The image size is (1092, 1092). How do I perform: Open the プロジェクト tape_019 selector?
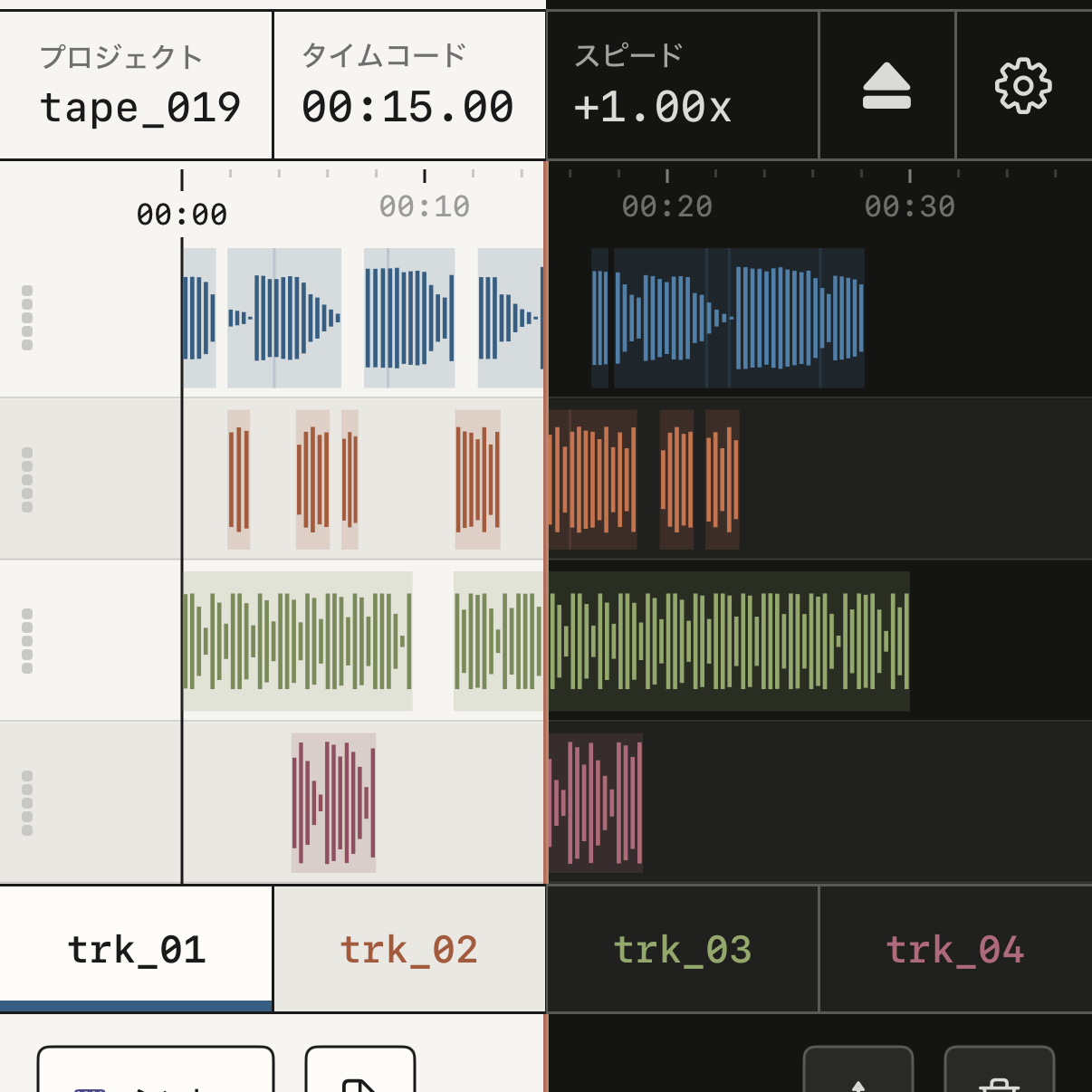(136, 85)
